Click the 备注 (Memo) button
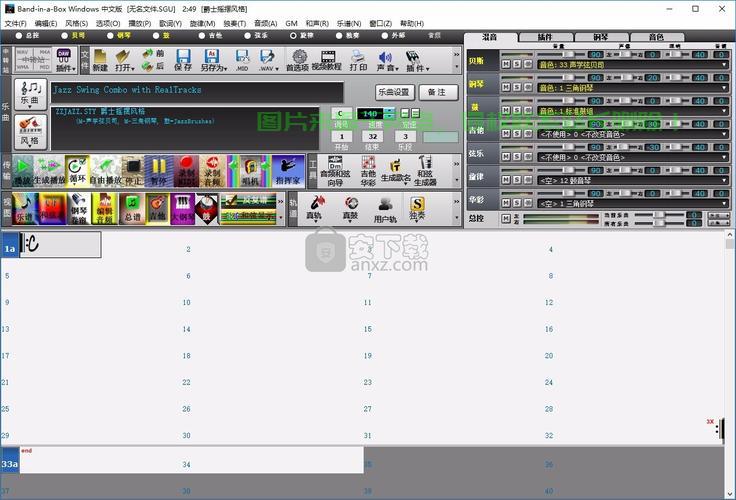Viewport: 736px width, 500px height. (x=437, y=92)
